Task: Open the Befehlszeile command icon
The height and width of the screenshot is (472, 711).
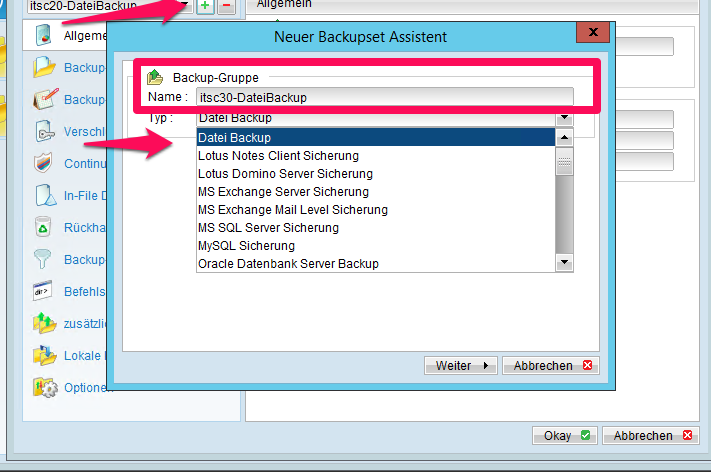Action: point(42,291)
